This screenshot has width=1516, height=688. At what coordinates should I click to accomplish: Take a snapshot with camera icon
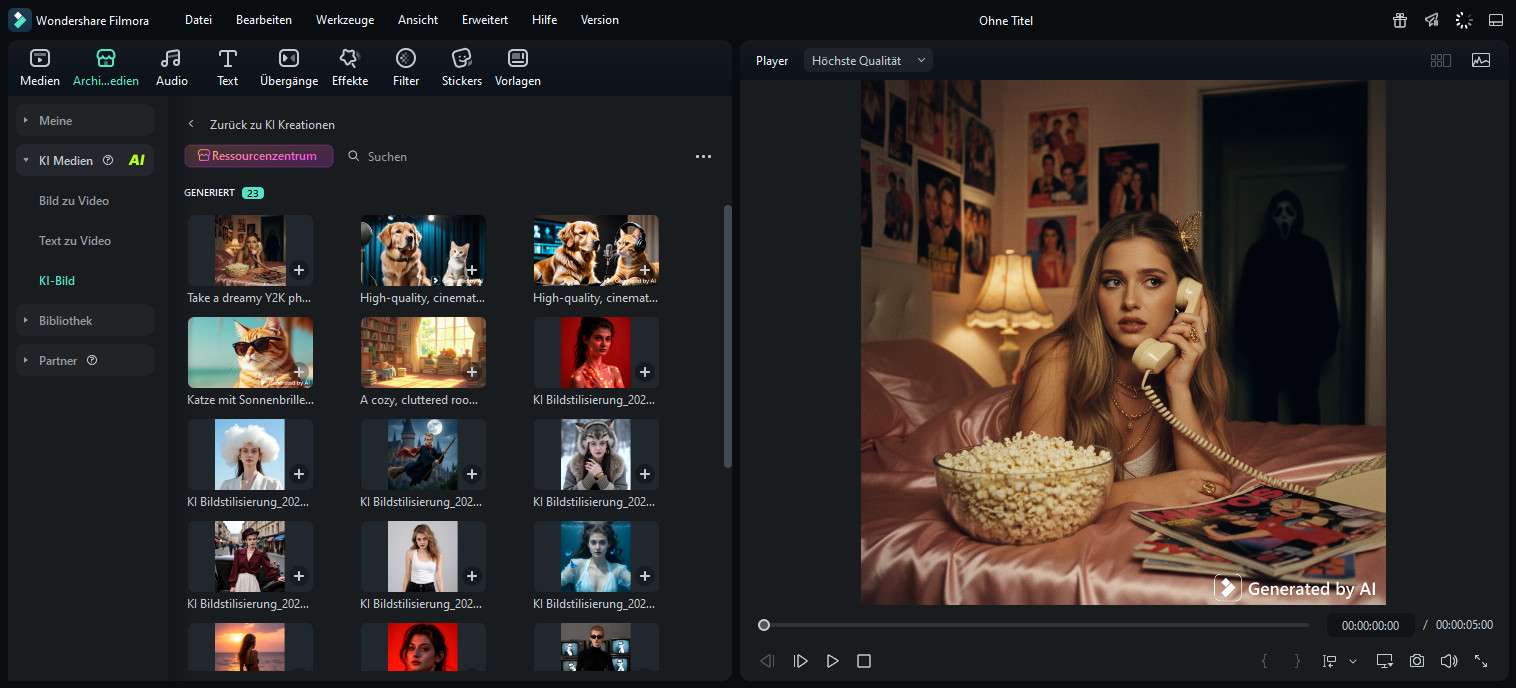pos(1417,661)
